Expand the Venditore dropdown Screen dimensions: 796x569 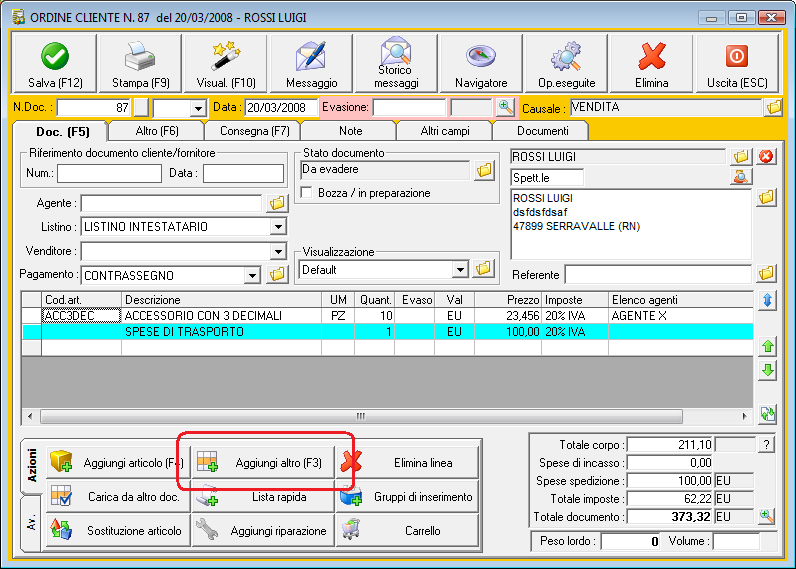[278, 251]
